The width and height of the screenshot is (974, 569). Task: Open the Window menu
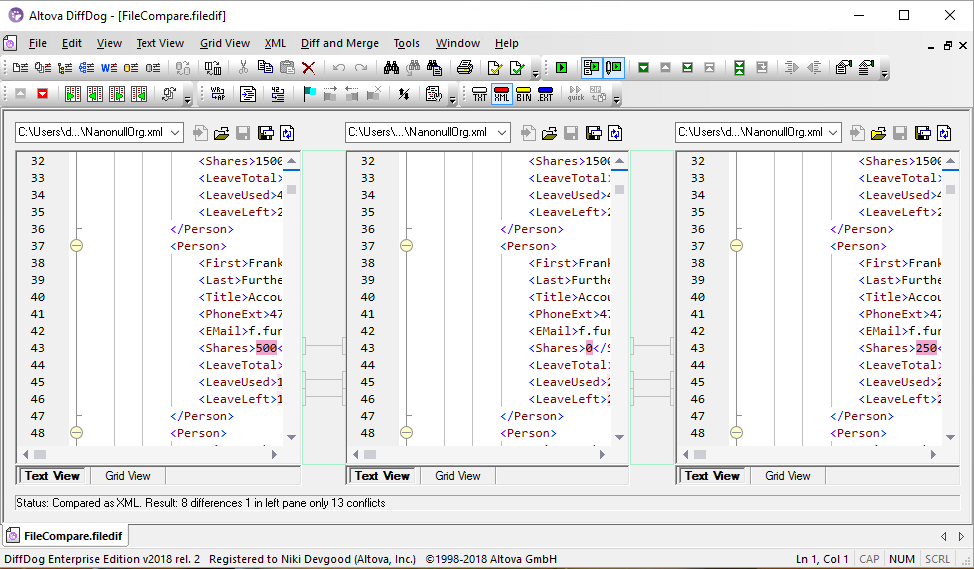[x=458, y=43]
